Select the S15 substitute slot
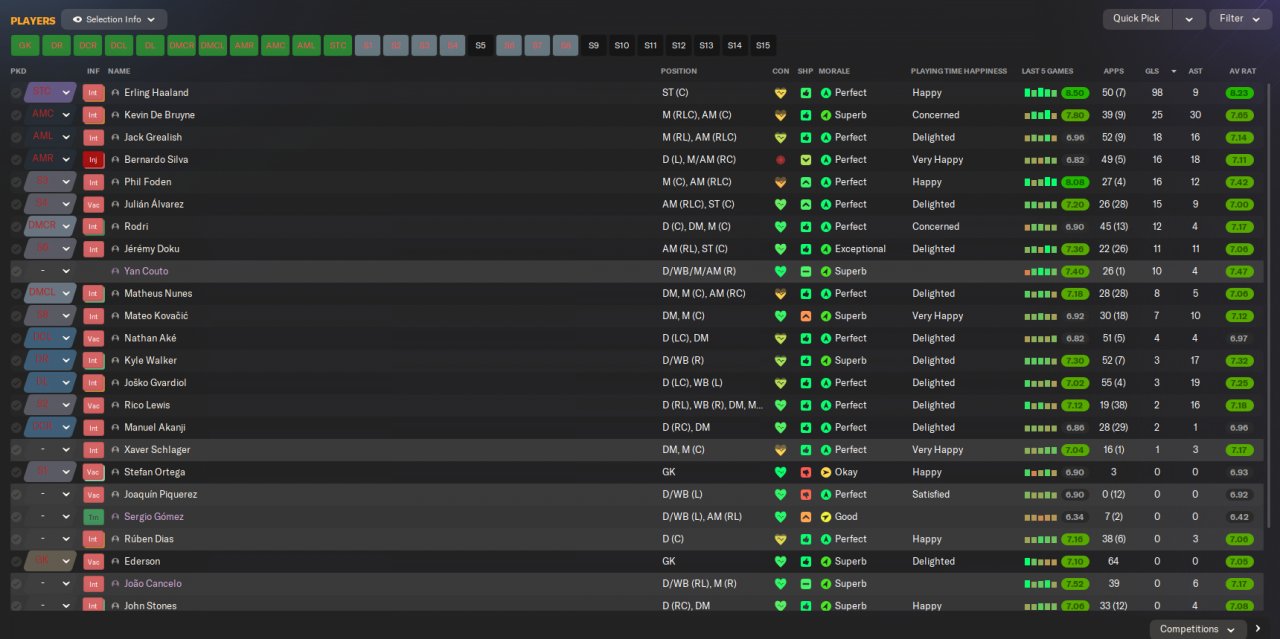 coord(763,46)
